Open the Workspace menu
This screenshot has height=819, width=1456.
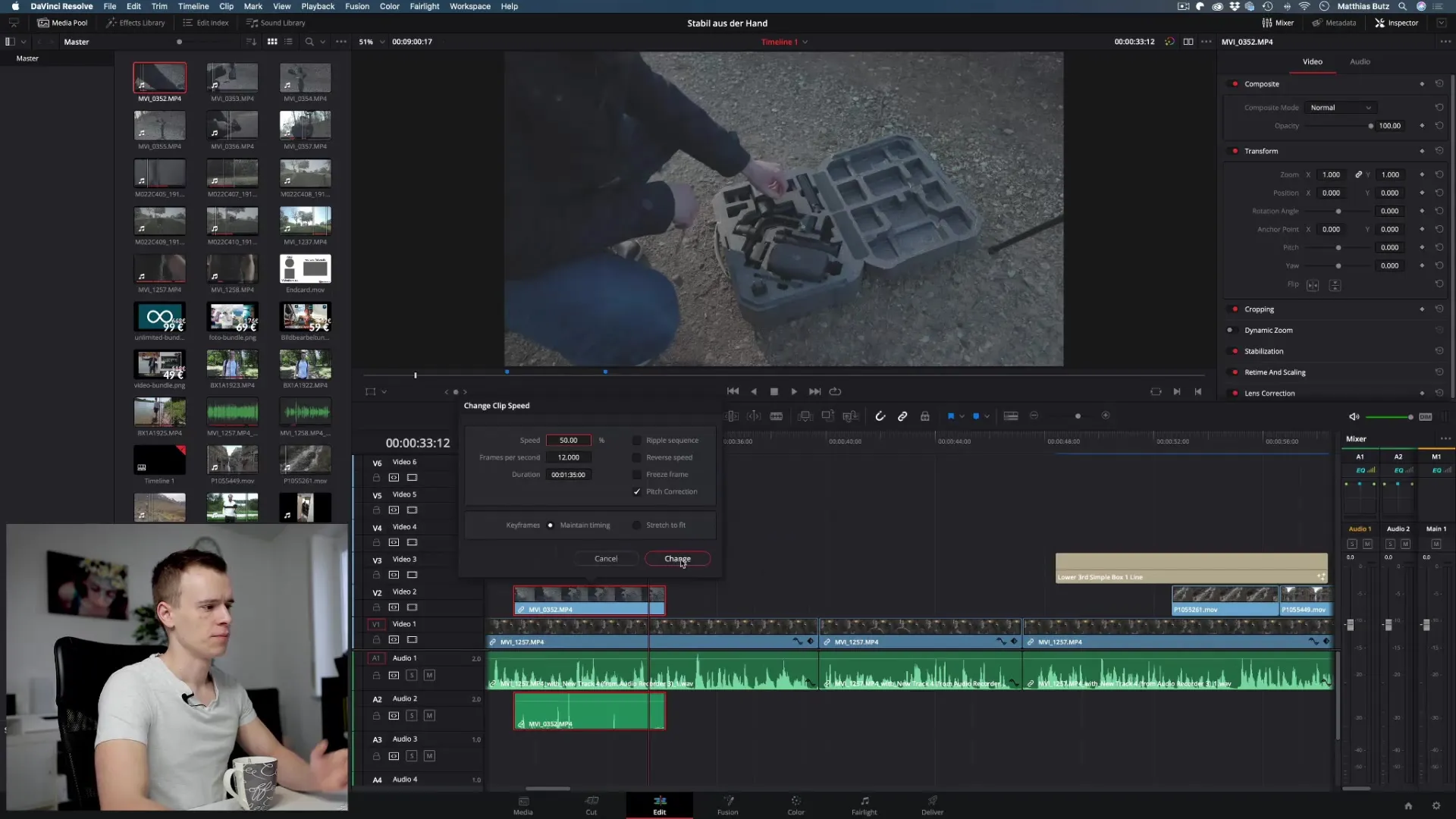pos(470,6)
